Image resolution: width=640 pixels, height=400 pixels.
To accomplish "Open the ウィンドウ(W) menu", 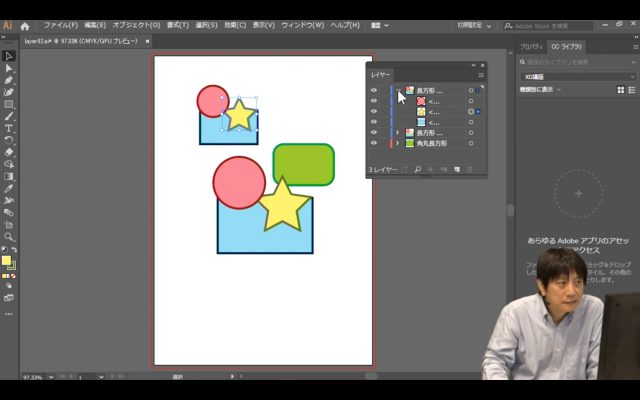I will tap(302, 25).
